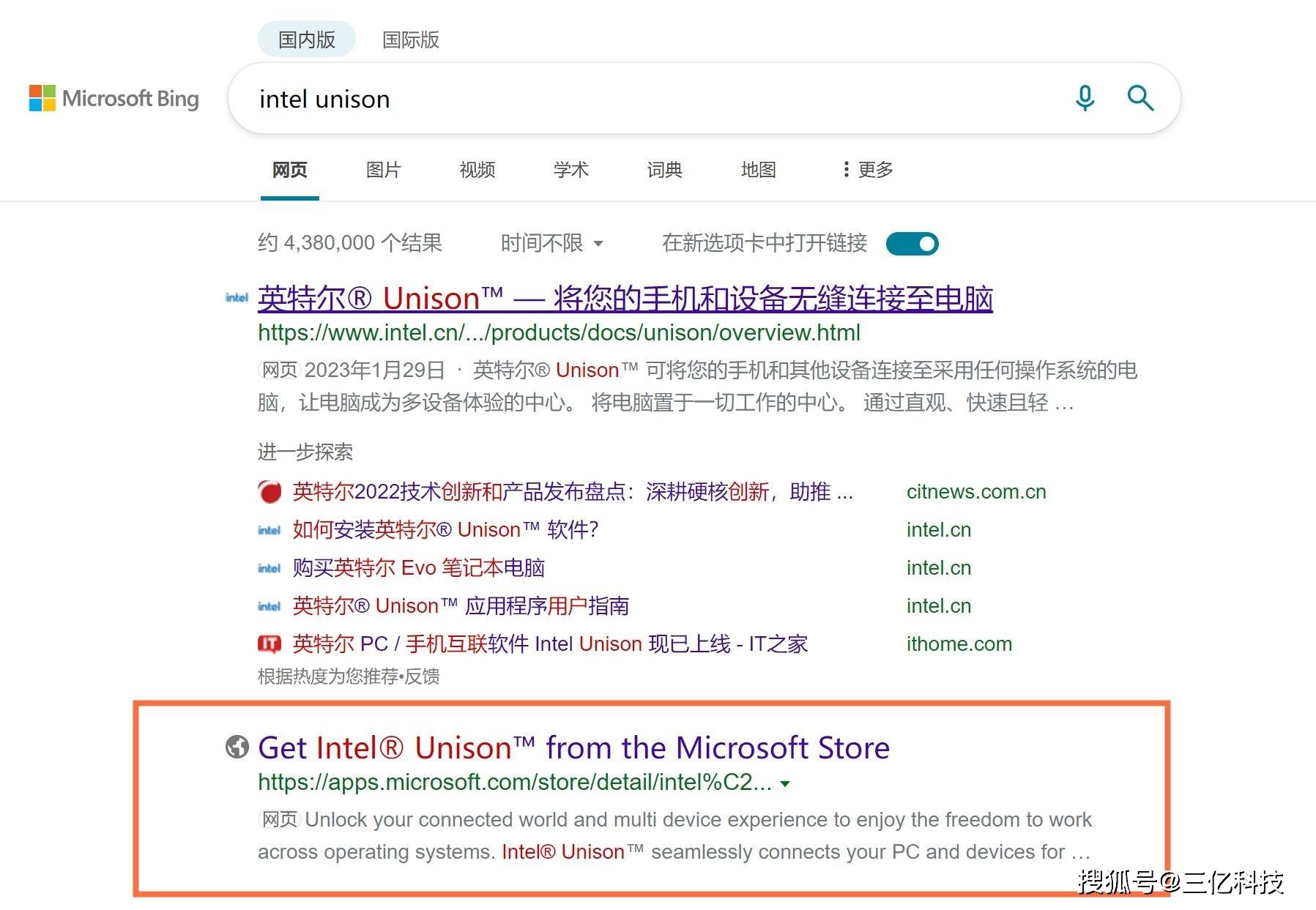The height and width of the screenshot is (910, 1316).
Task: Click the IT之家 red icon
Action: [269, 643]
